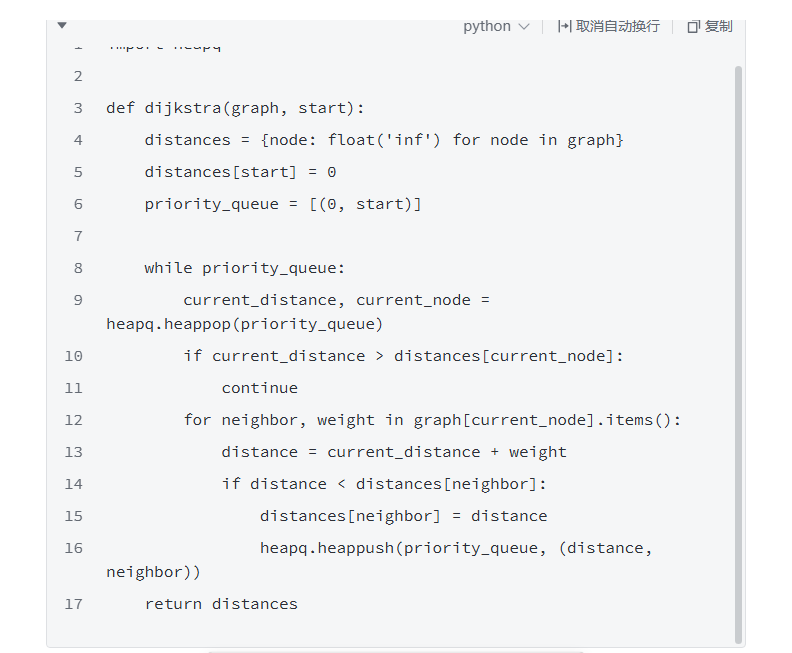Image resolution: width=792 pixels, height=653 pixels.
Task: Click the 'def dijkstra(graph, start):' line
Action: (235, 108)
